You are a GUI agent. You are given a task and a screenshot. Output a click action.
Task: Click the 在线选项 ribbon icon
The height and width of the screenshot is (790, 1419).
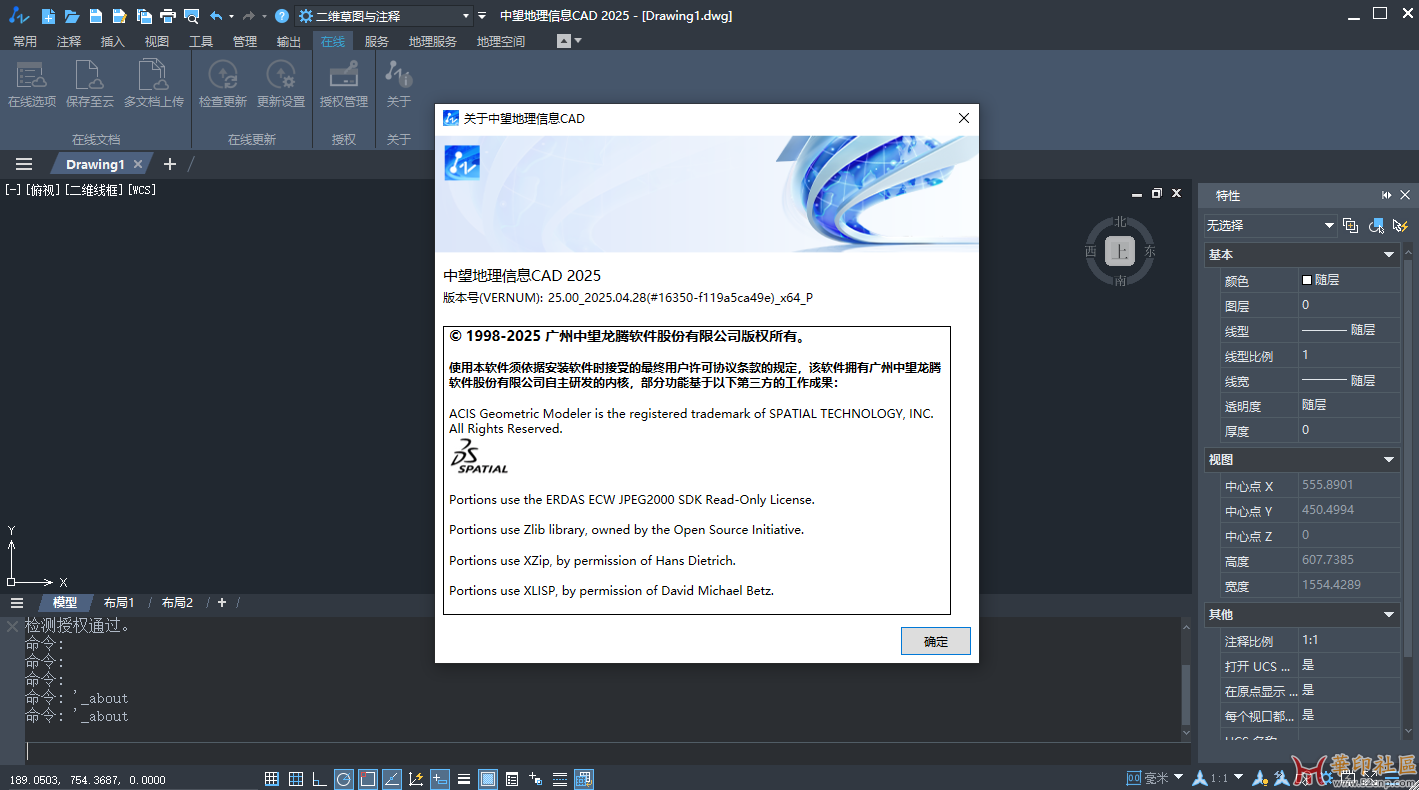32,84
